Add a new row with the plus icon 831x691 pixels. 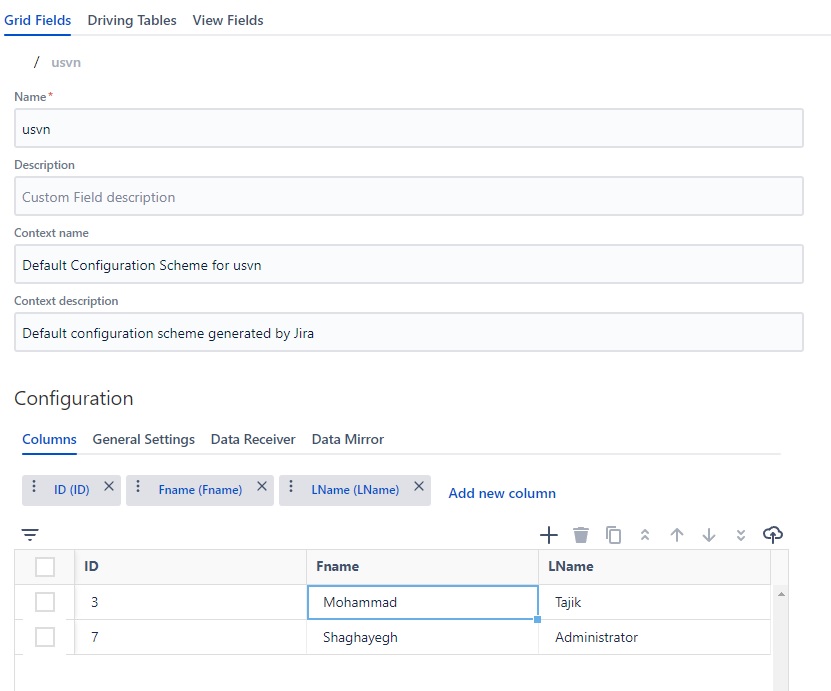(549, 534)
